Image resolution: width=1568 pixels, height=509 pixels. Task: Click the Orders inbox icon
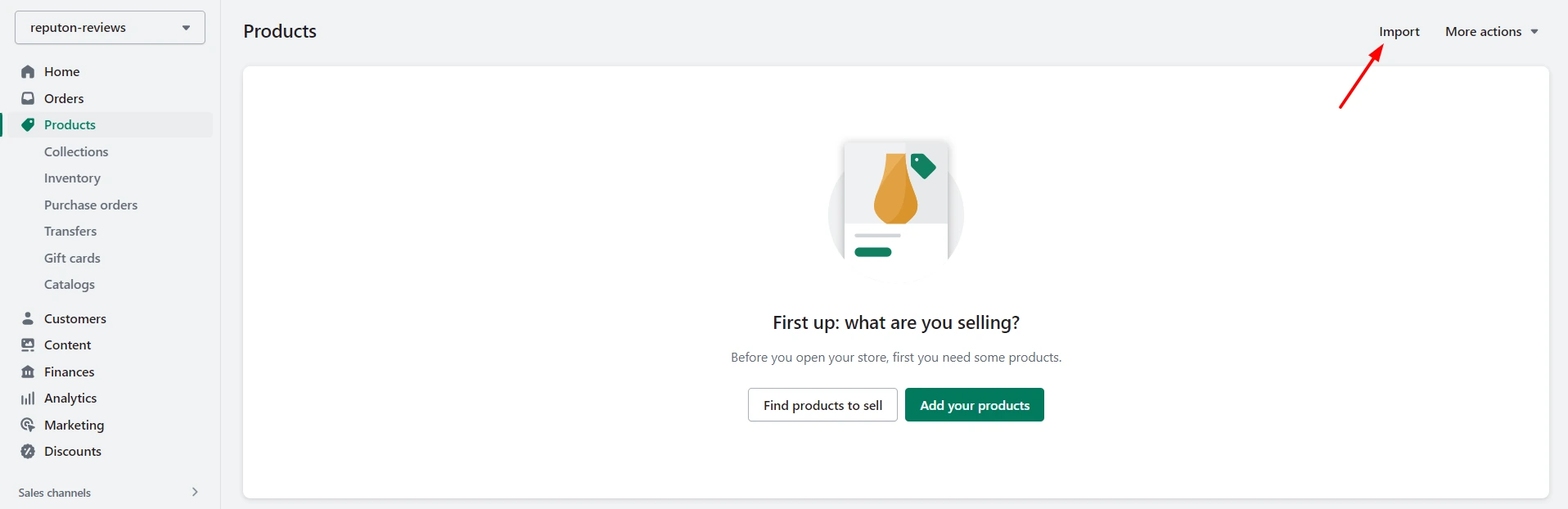point(28,98)
